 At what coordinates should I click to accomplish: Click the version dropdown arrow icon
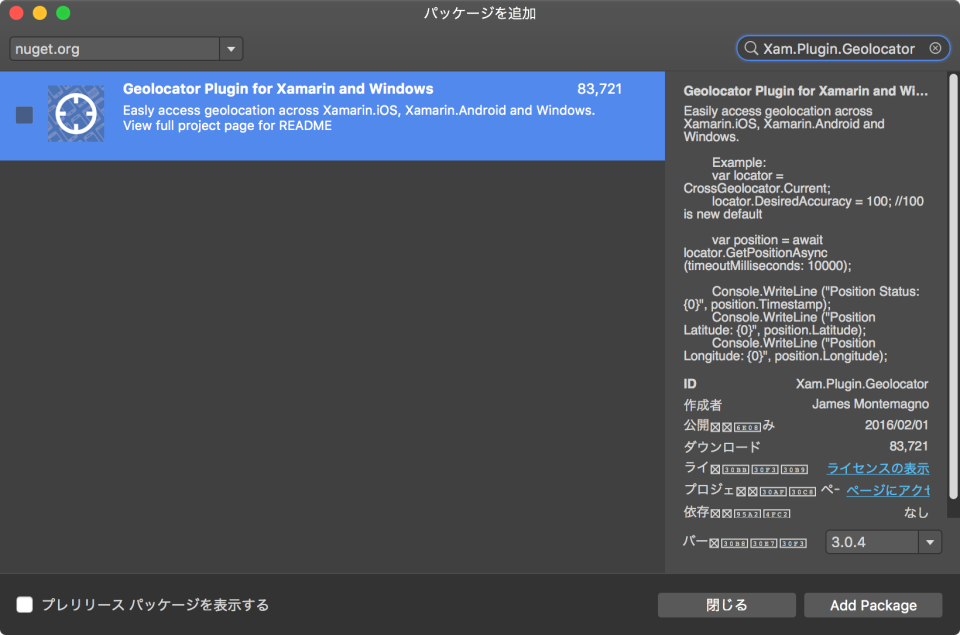(x=929, y=541)
